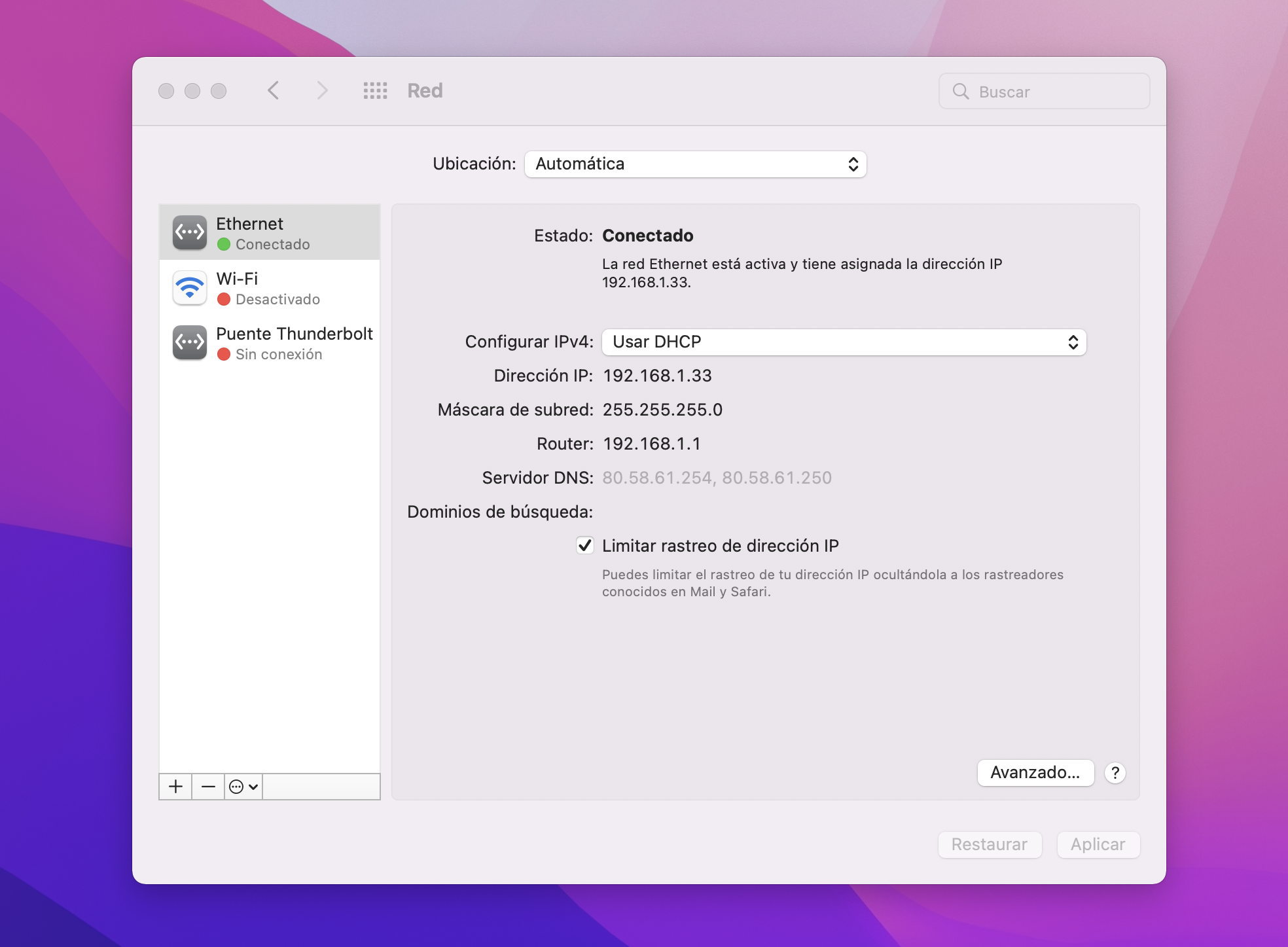Click the subnet mask 255.255.255.0 value
This screenshot has width=1288, height=947.
tap(662, 410)
